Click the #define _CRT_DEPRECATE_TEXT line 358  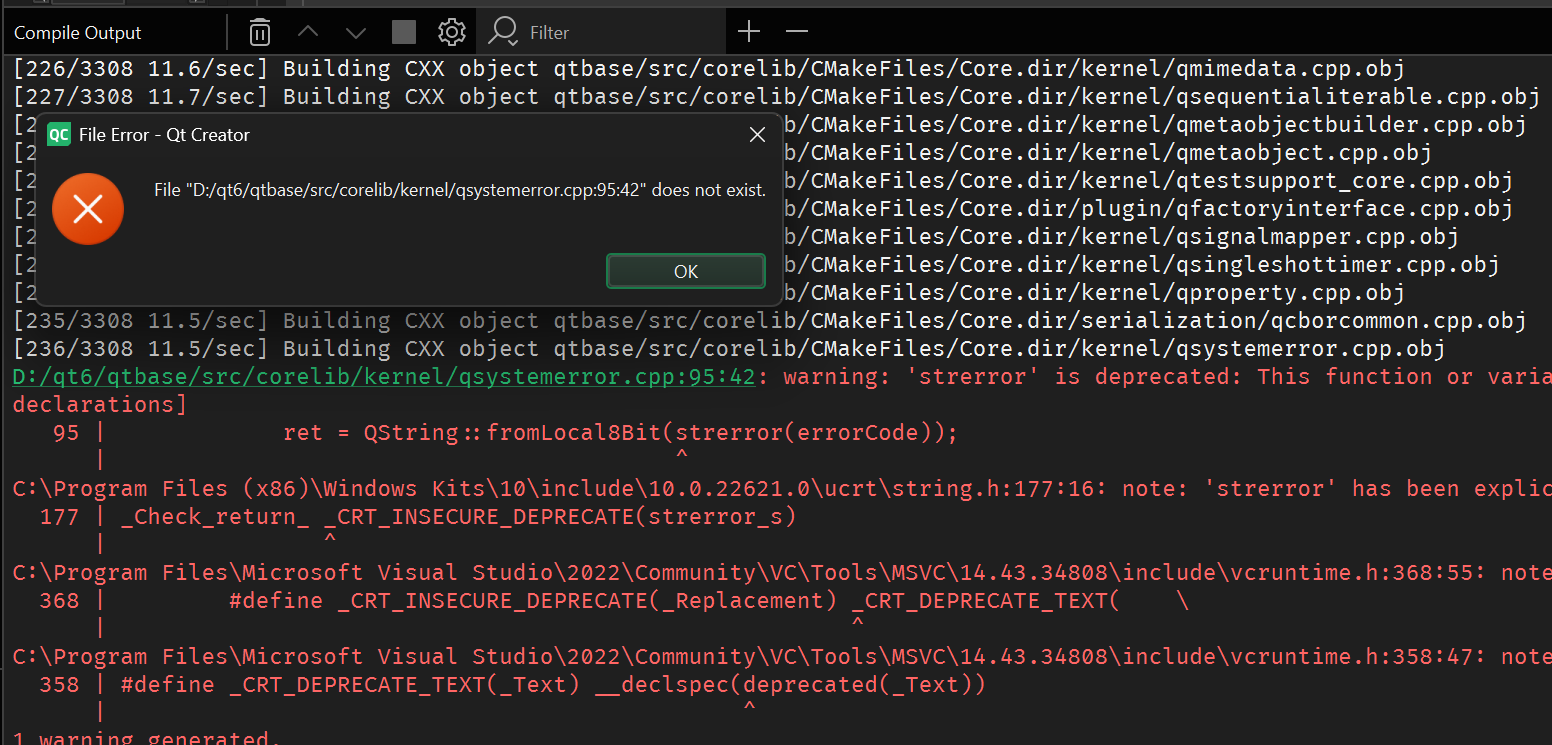pyautogui.click(x=512, y=685)
